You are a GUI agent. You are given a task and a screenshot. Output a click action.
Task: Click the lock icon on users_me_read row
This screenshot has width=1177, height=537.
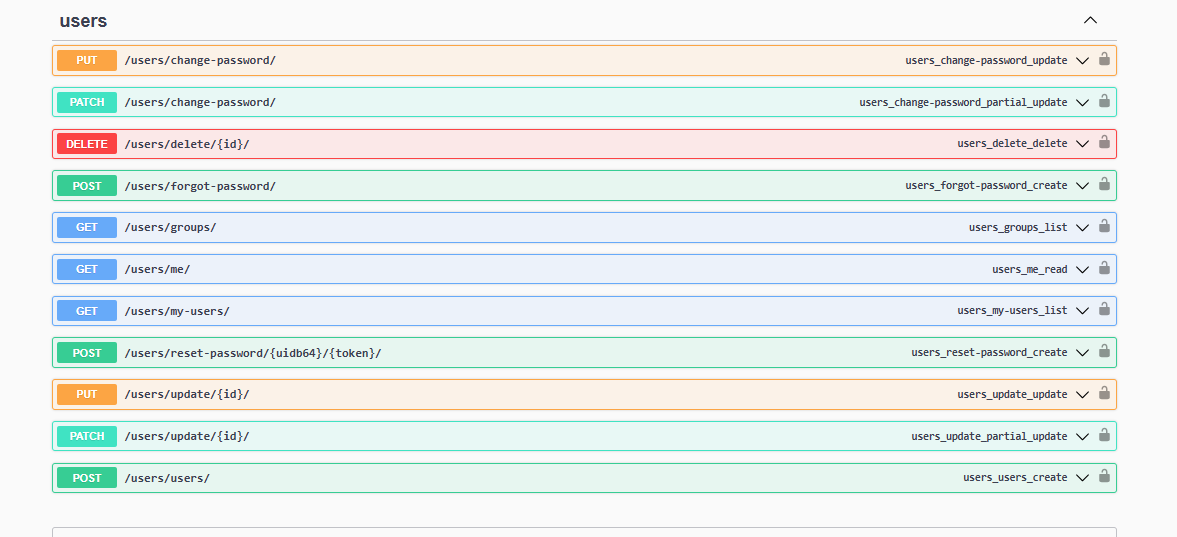[x=1104, y=268]
